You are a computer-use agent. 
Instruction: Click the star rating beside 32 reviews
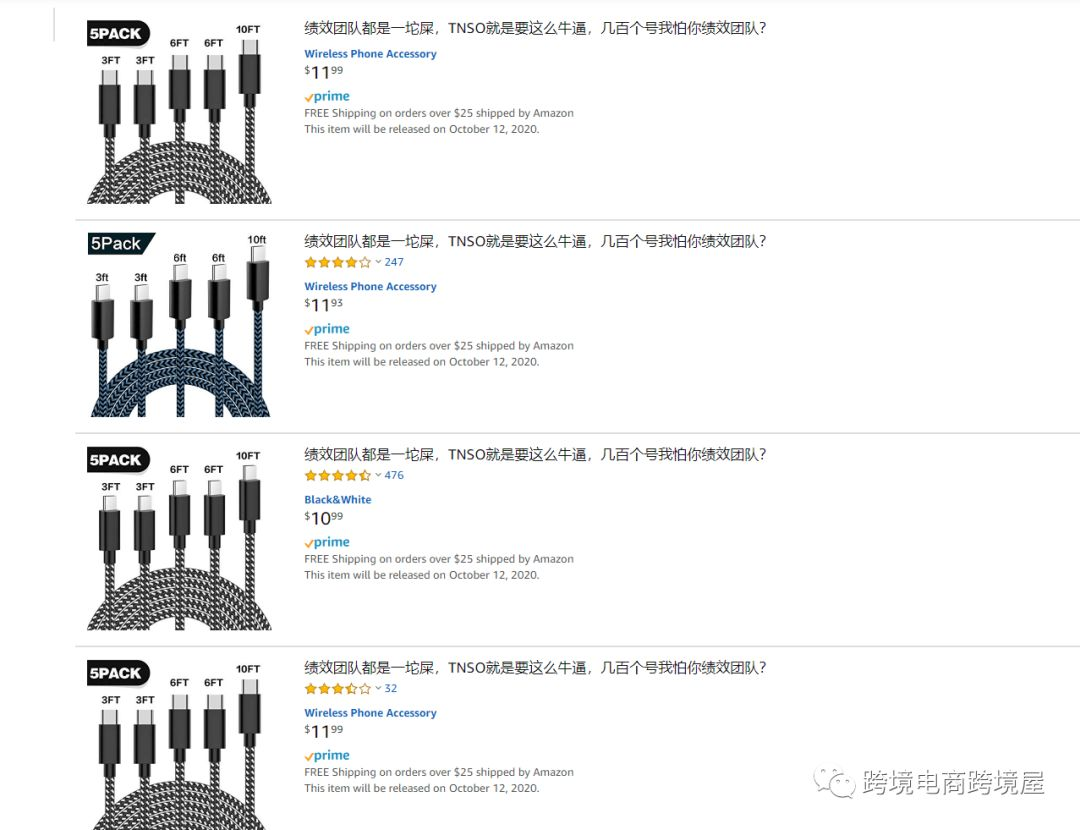tap(337, 689)
